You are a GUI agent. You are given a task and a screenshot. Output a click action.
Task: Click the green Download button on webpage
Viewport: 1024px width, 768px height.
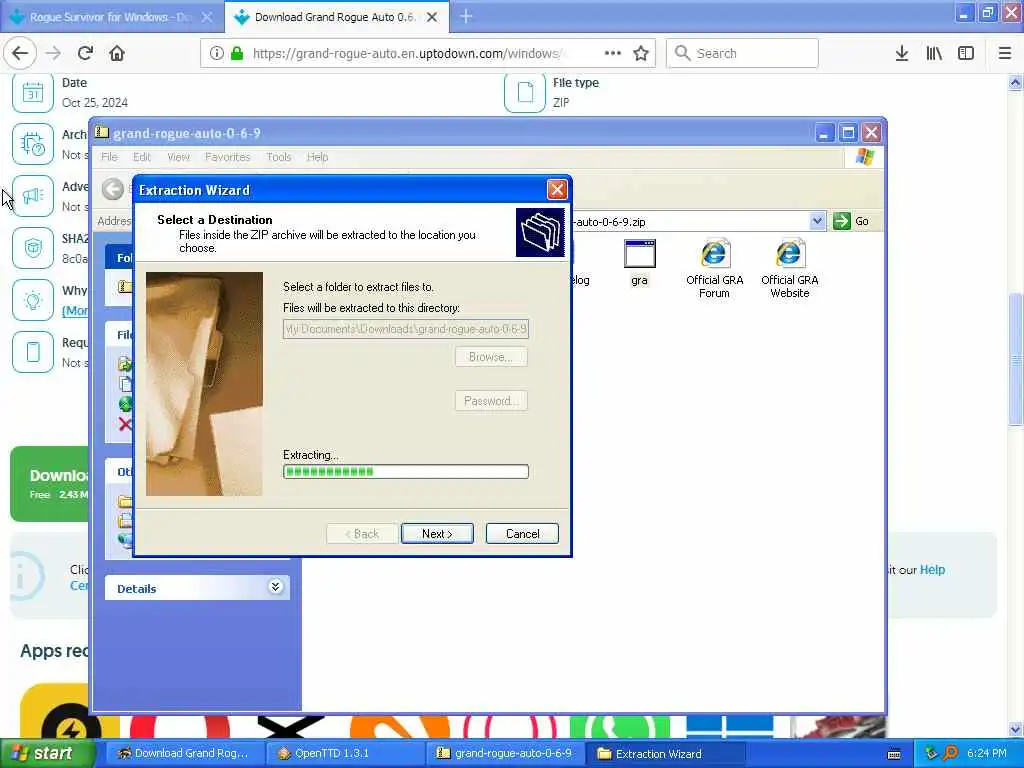pos(50,484)
